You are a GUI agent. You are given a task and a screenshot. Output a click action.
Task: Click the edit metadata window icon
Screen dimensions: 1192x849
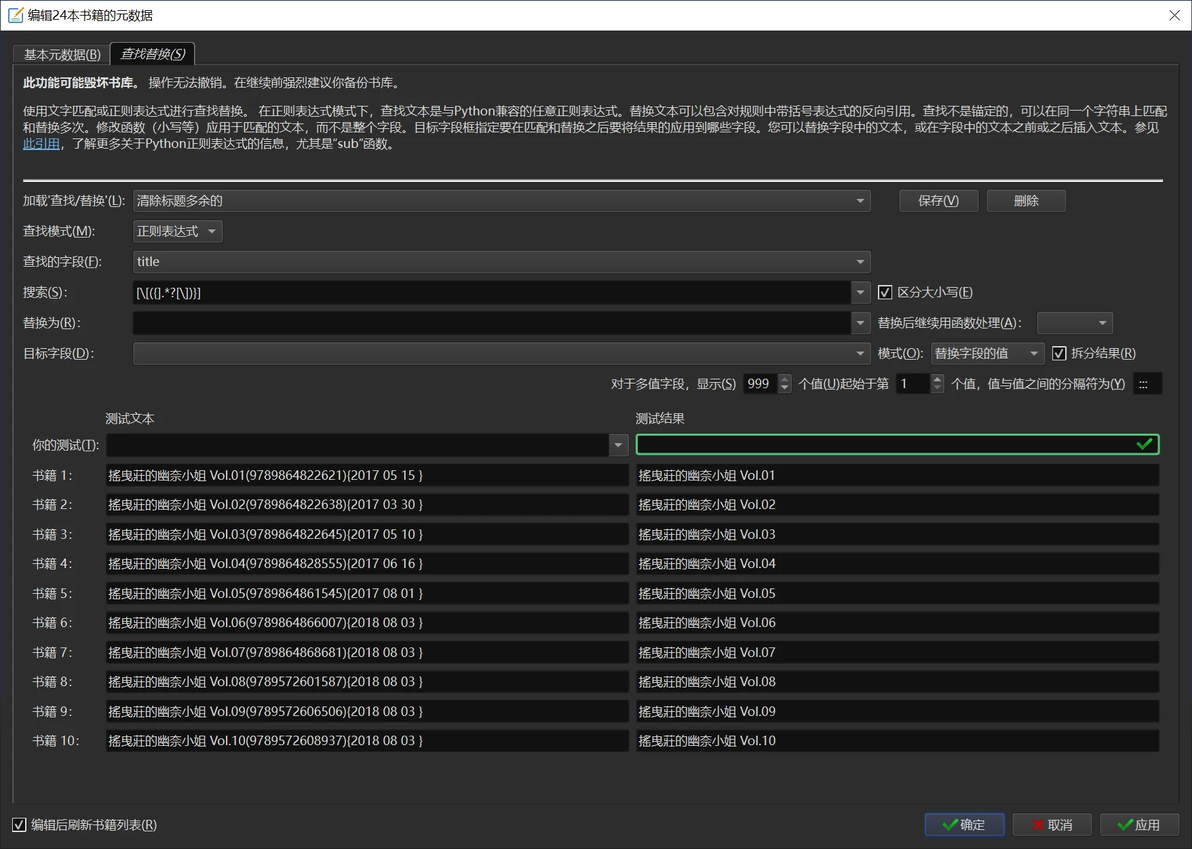tap(15, 14)
